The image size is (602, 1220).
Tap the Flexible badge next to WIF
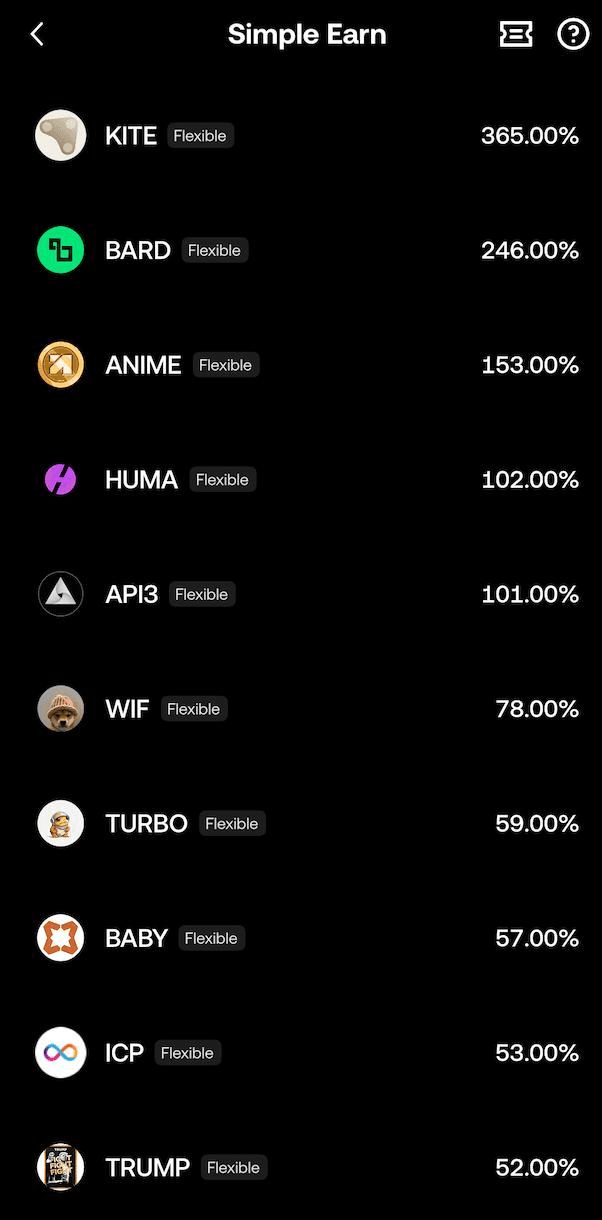click(x=194, y=708)
